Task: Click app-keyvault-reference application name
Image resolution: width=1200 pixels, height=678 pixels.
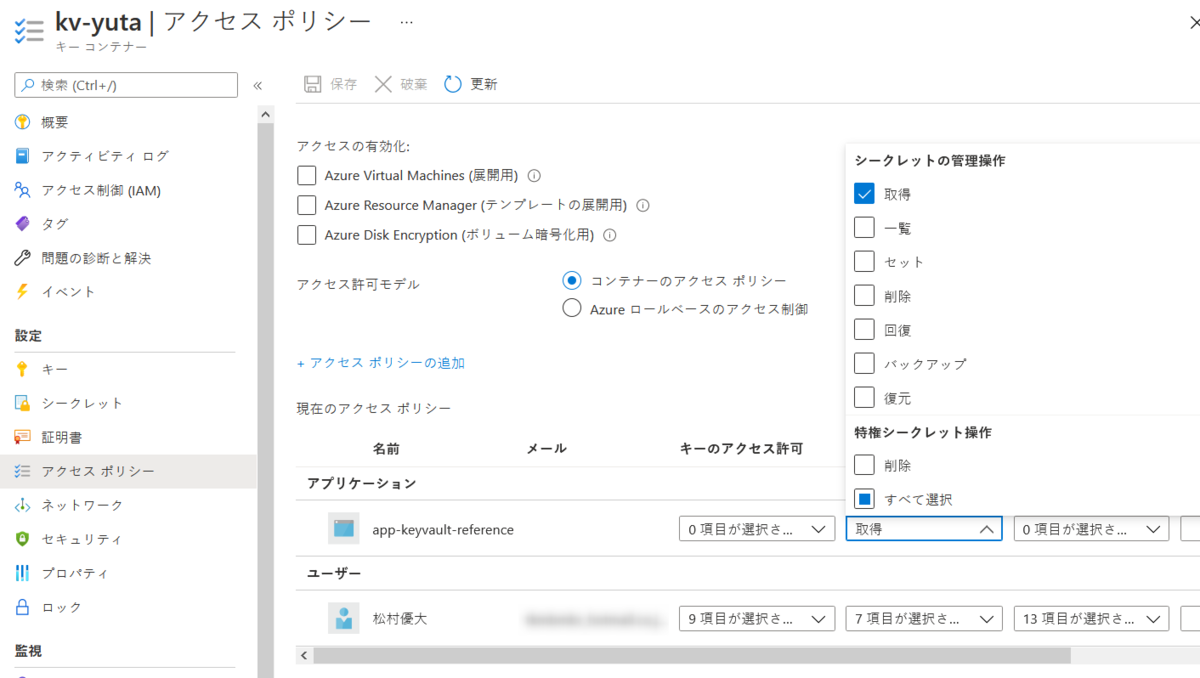Action: (443, 529)
